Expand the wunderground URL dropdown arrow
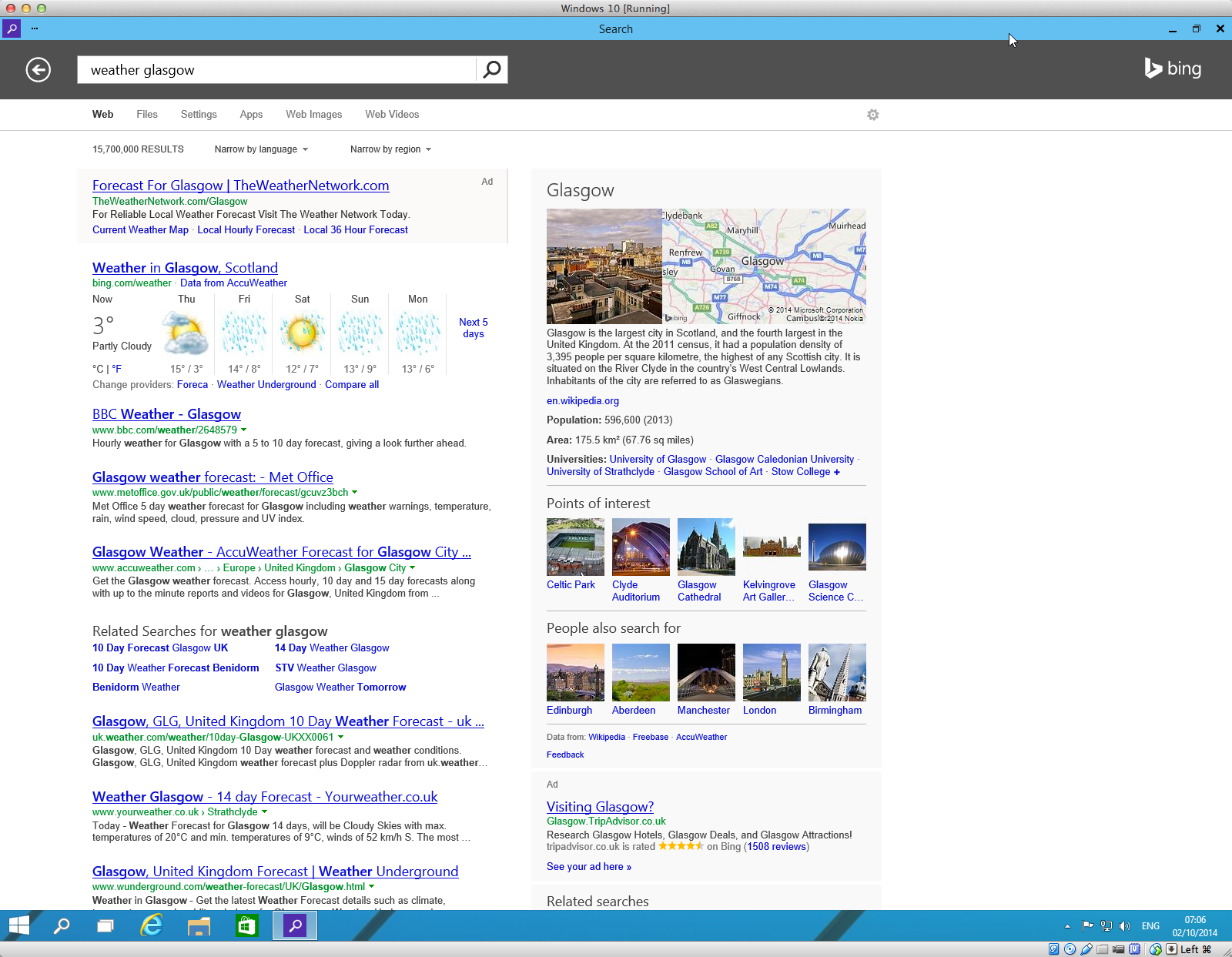Screen dimensions: 1232x957 (372, 886)
